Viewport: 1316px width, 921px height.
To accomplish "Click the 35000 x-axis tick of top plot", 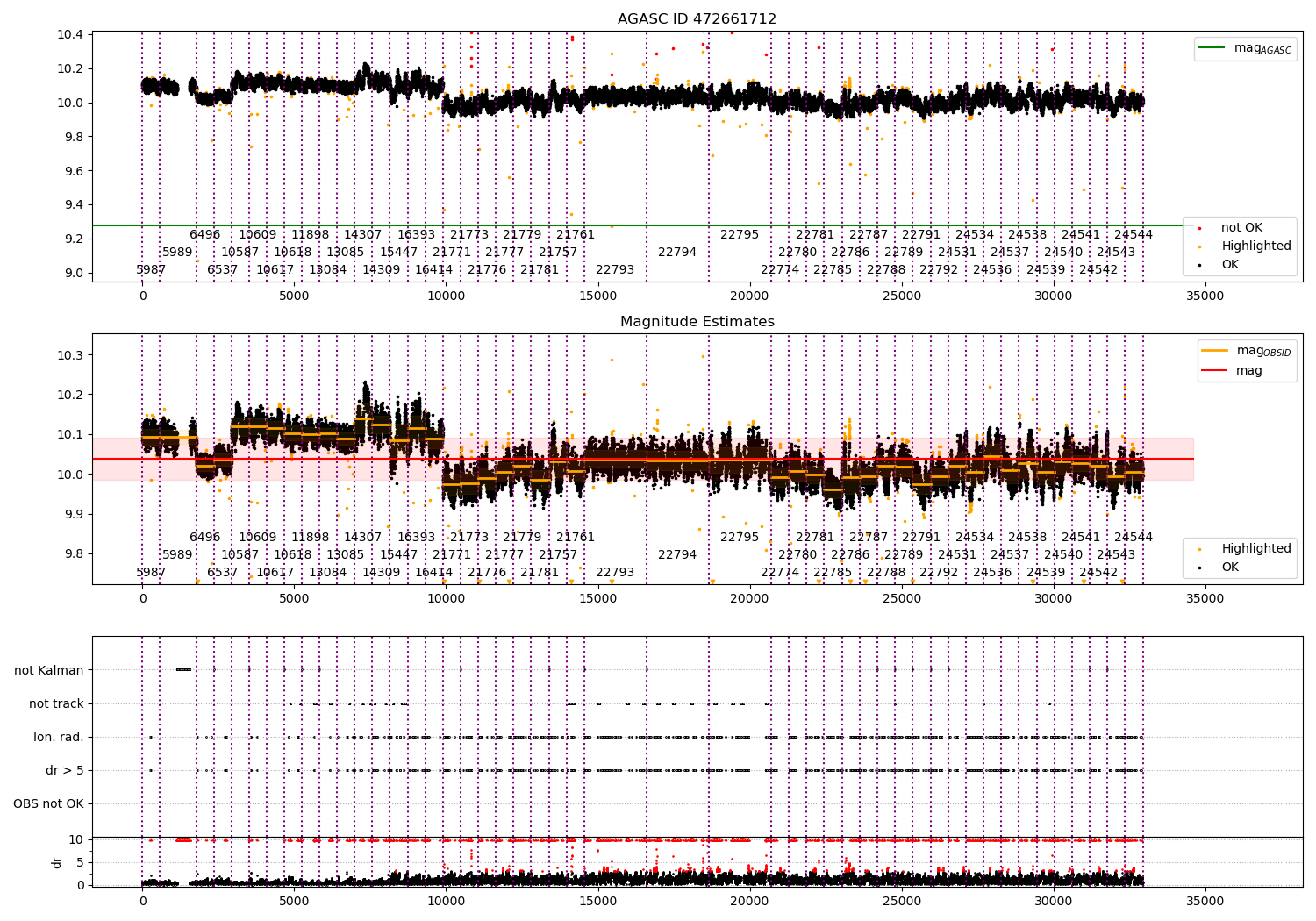I will point(1205,296).
